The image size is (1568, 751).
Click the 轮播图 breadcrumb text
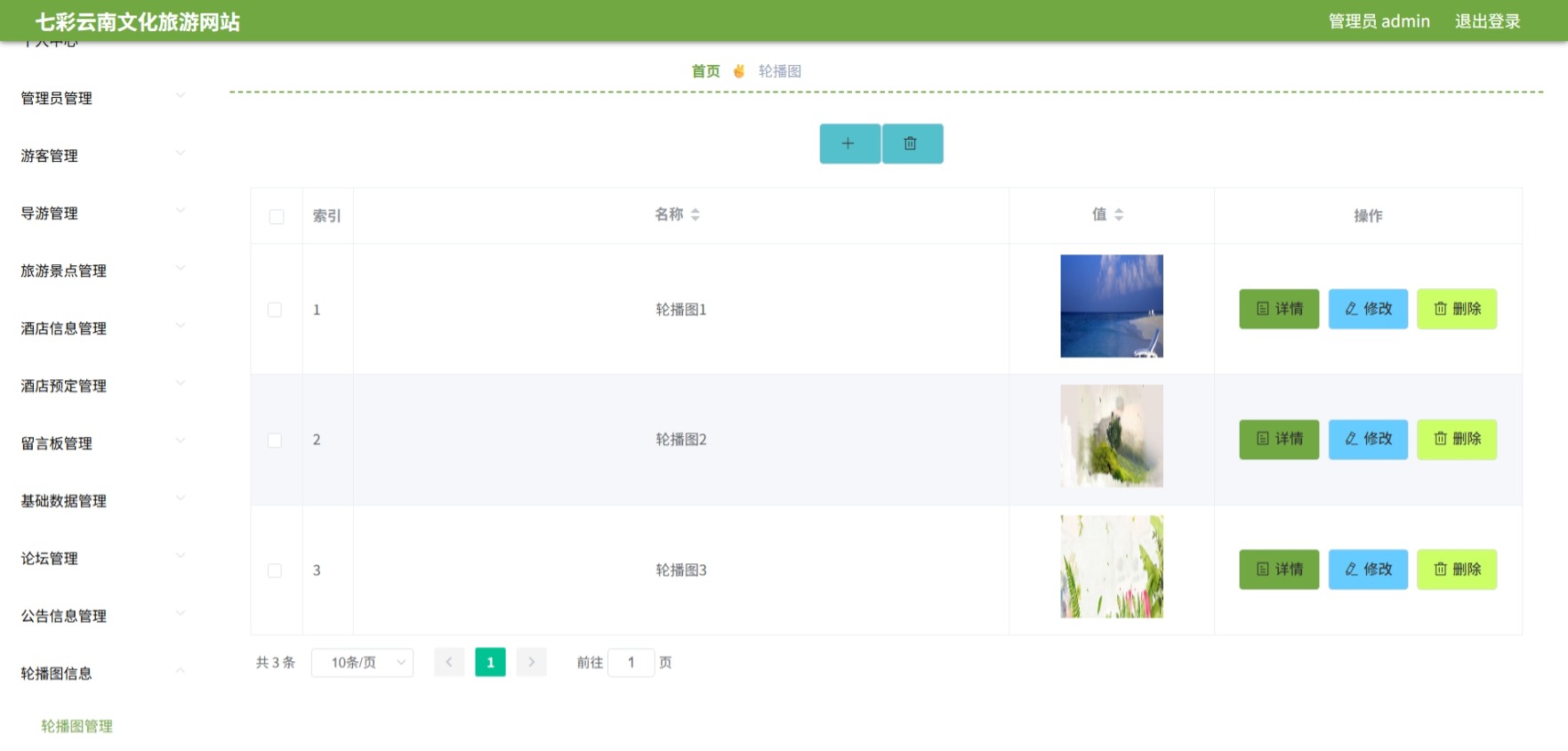pos(780,71)
